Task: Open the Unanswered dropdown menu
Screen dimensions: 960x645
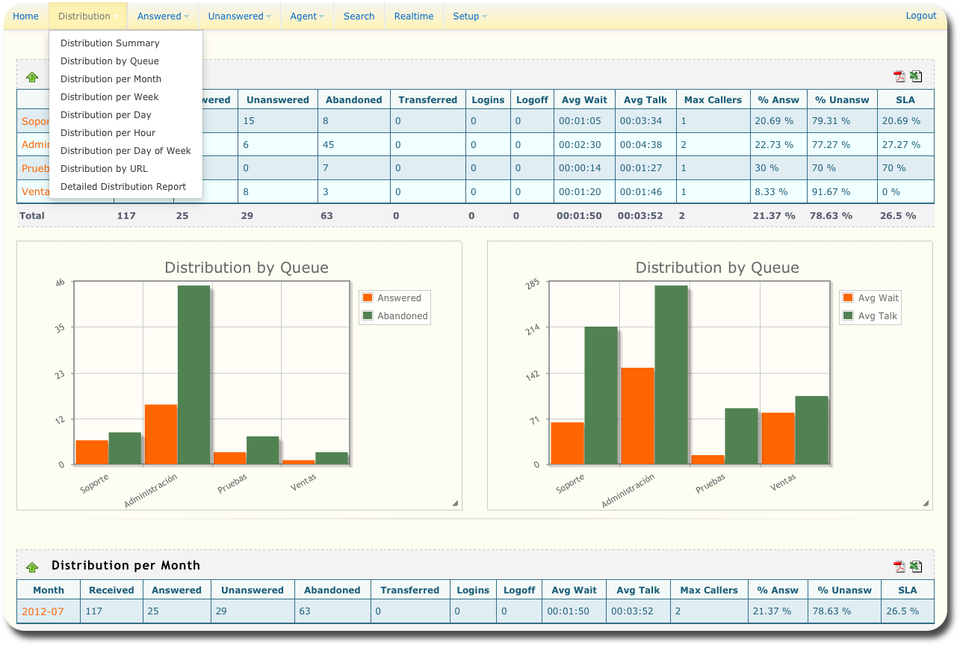Action: (x=239, y=17)
